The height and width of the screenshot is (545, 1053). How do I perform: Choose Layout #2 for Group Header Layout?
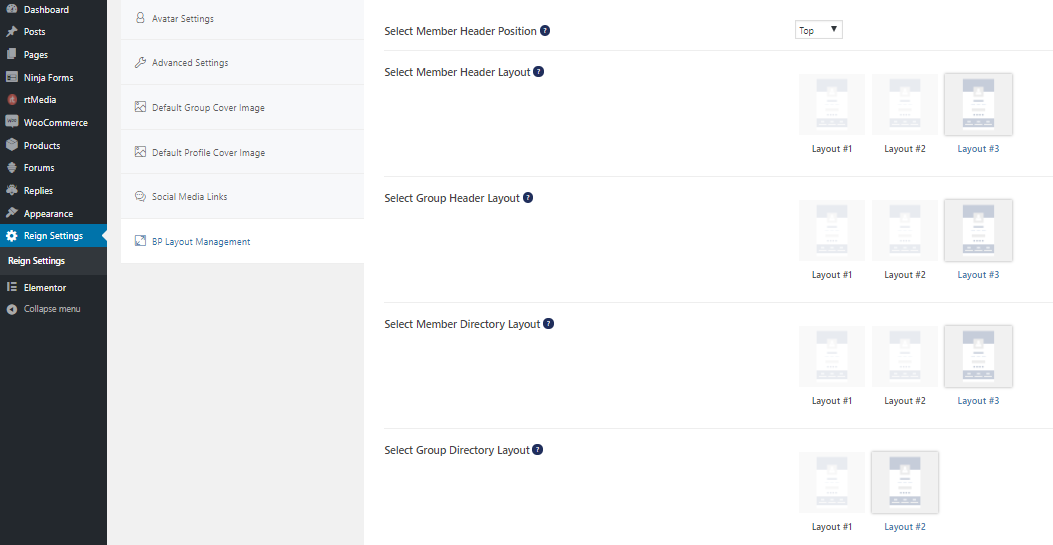[905, 230]
